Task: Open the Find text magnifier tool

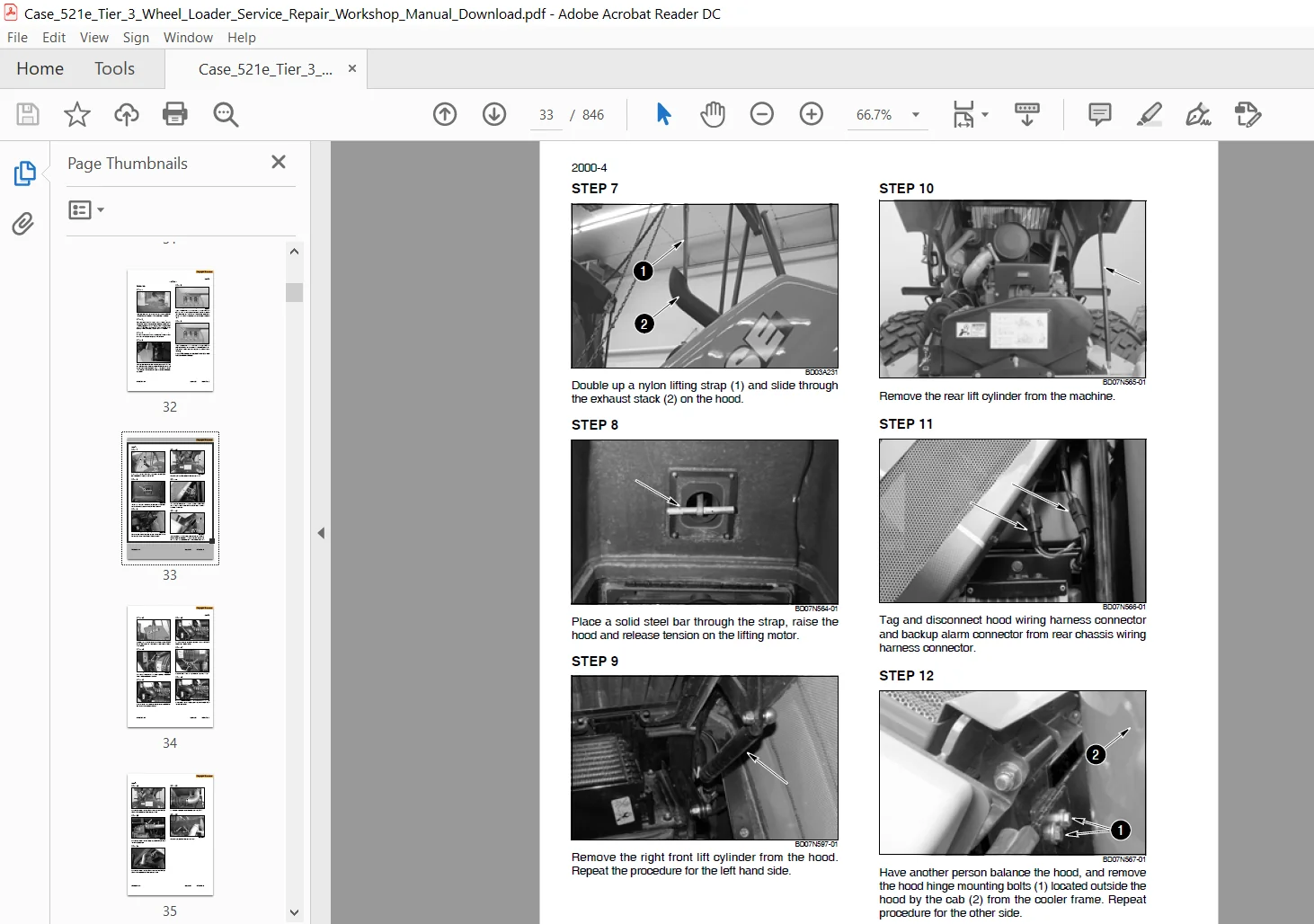Action: (226, 114)
